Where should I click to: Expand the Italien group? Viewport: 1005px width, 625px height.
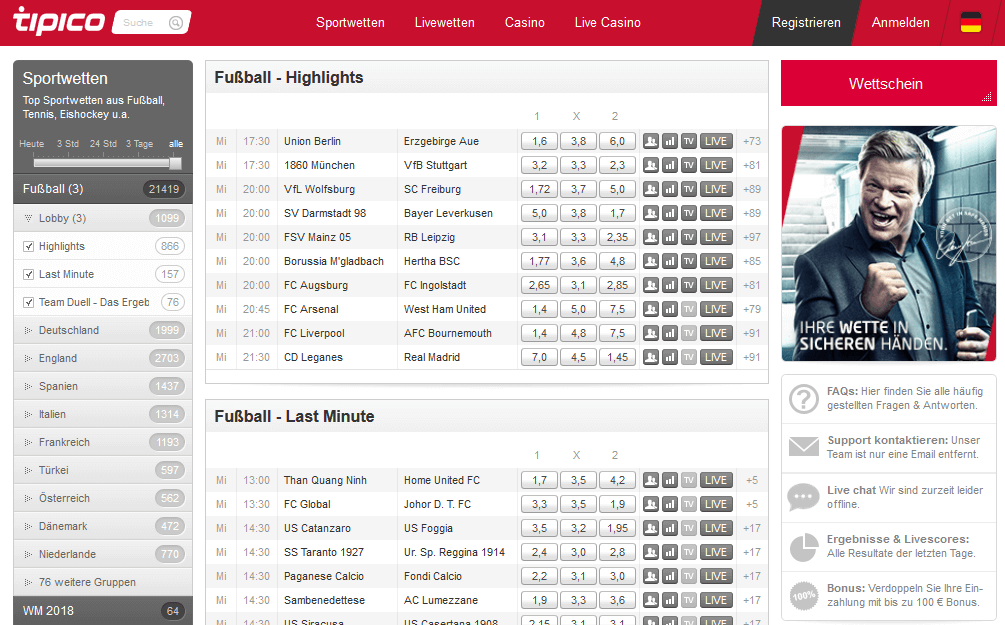103,414
